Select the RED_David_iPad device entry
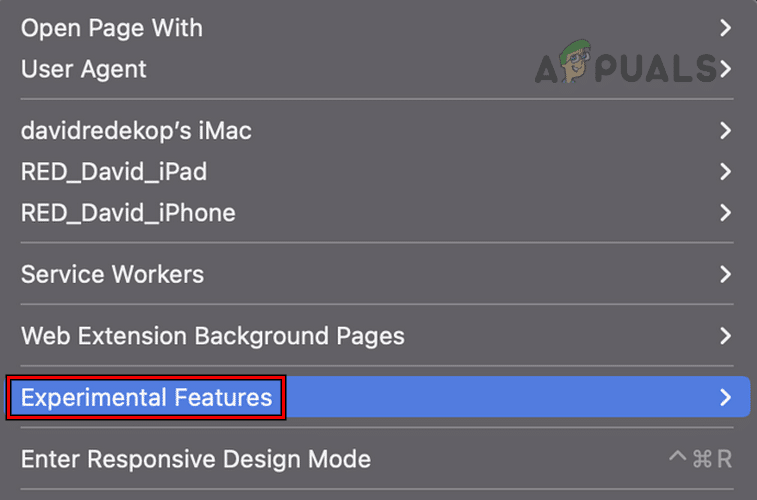Image resolution: width=757 pixels, height=500 pixels. (x=114, y=172)
